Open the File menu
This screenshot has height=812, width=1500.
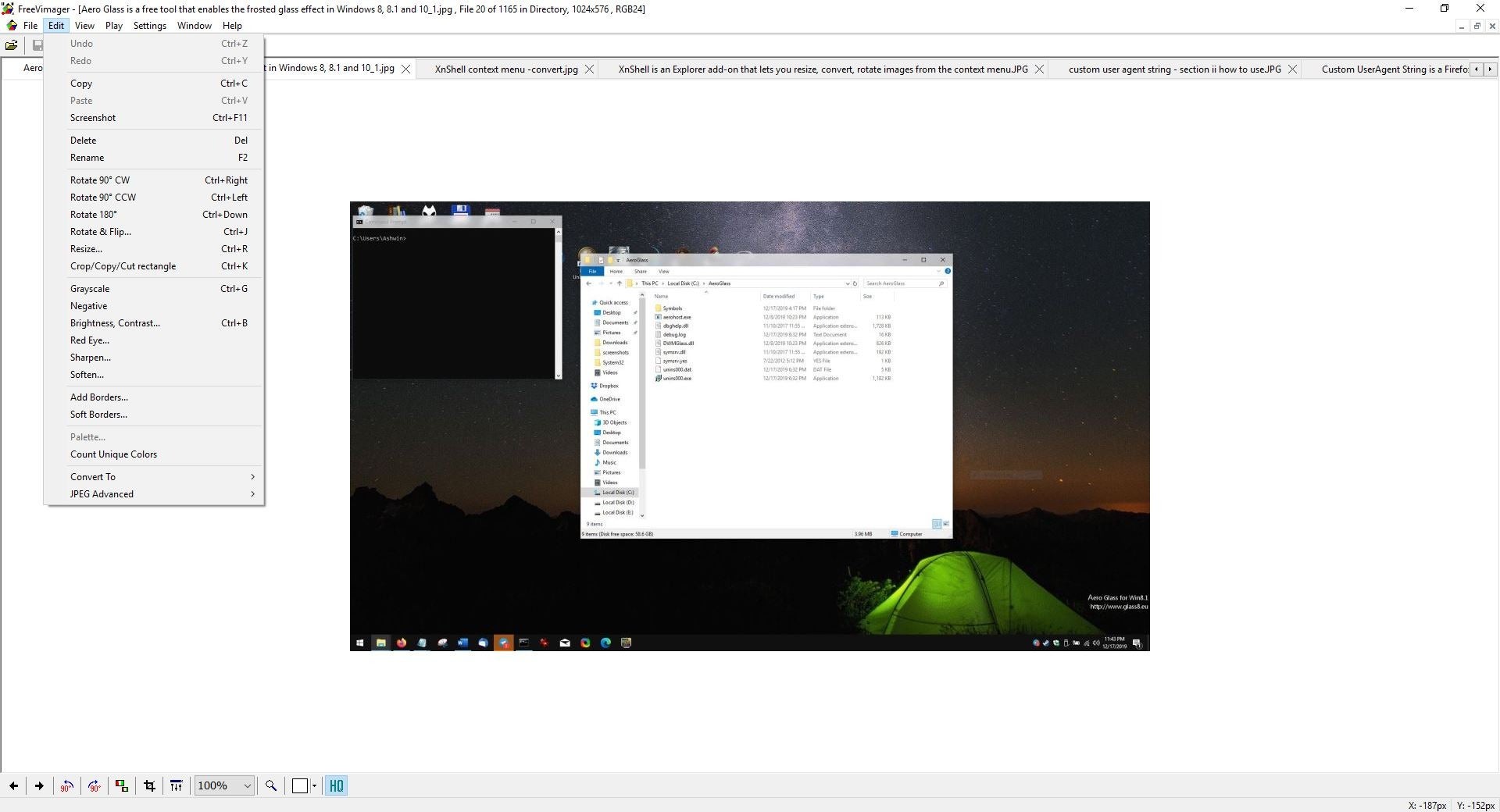[x=30, y=25]
